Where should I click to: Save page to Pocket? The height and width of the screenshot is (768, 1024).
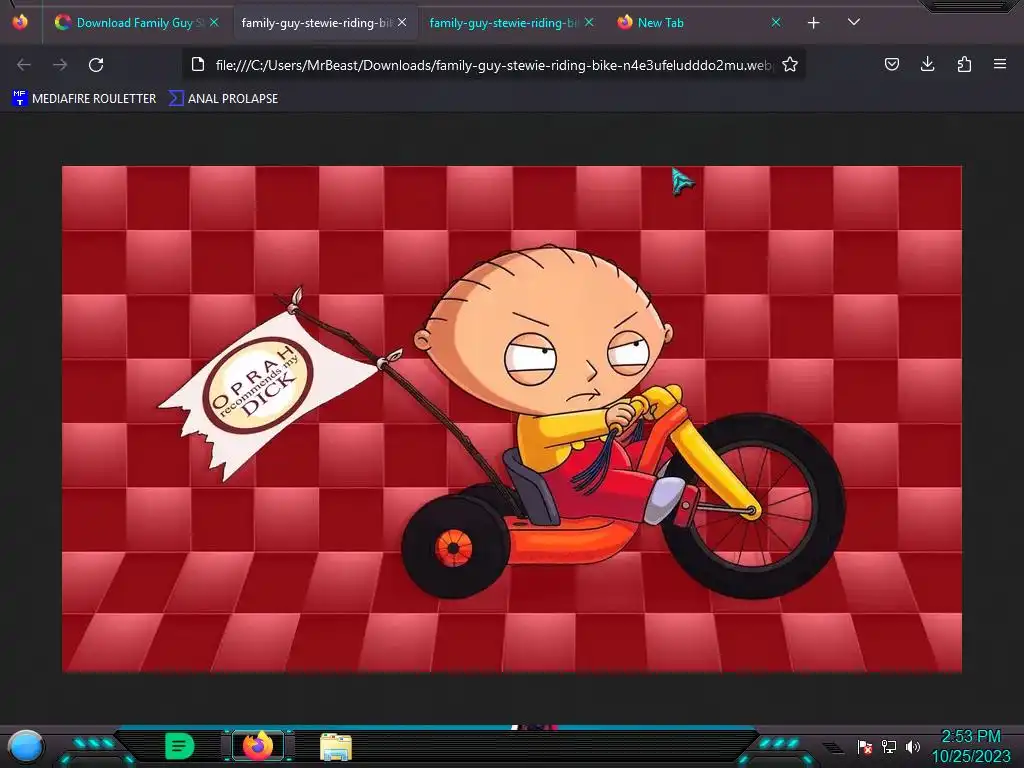[891, 64]
